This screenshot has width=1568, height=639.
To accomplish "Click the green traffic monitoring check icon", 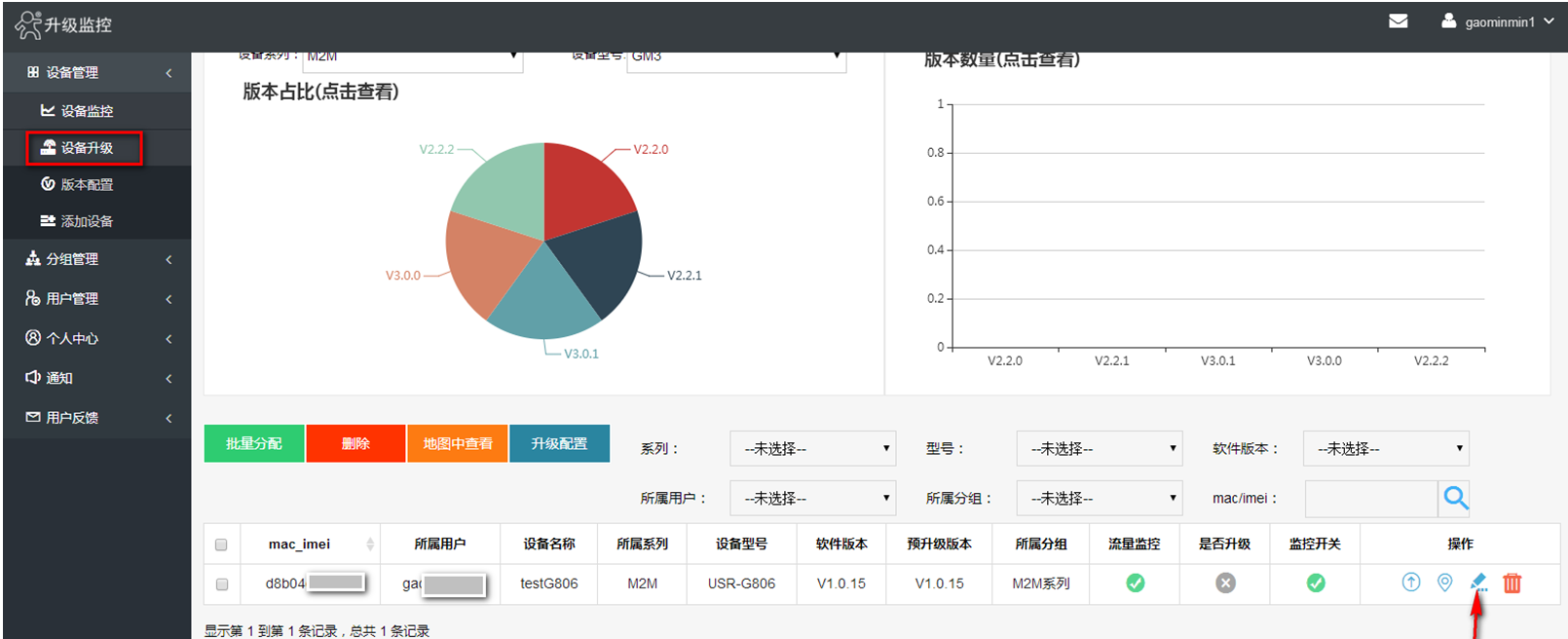I will pyautogui.click(x=1135, y=583).
